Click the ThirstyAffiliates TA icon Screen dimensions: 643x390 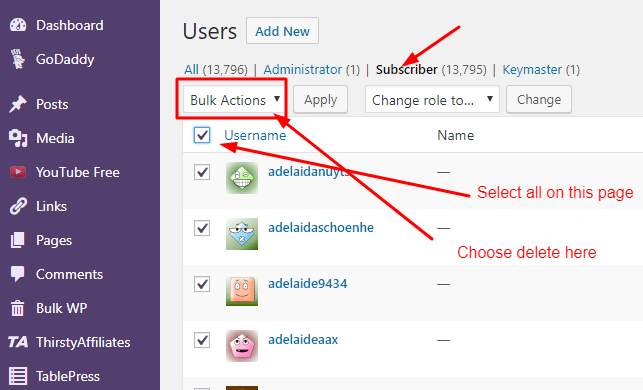[x=18, y=342]
